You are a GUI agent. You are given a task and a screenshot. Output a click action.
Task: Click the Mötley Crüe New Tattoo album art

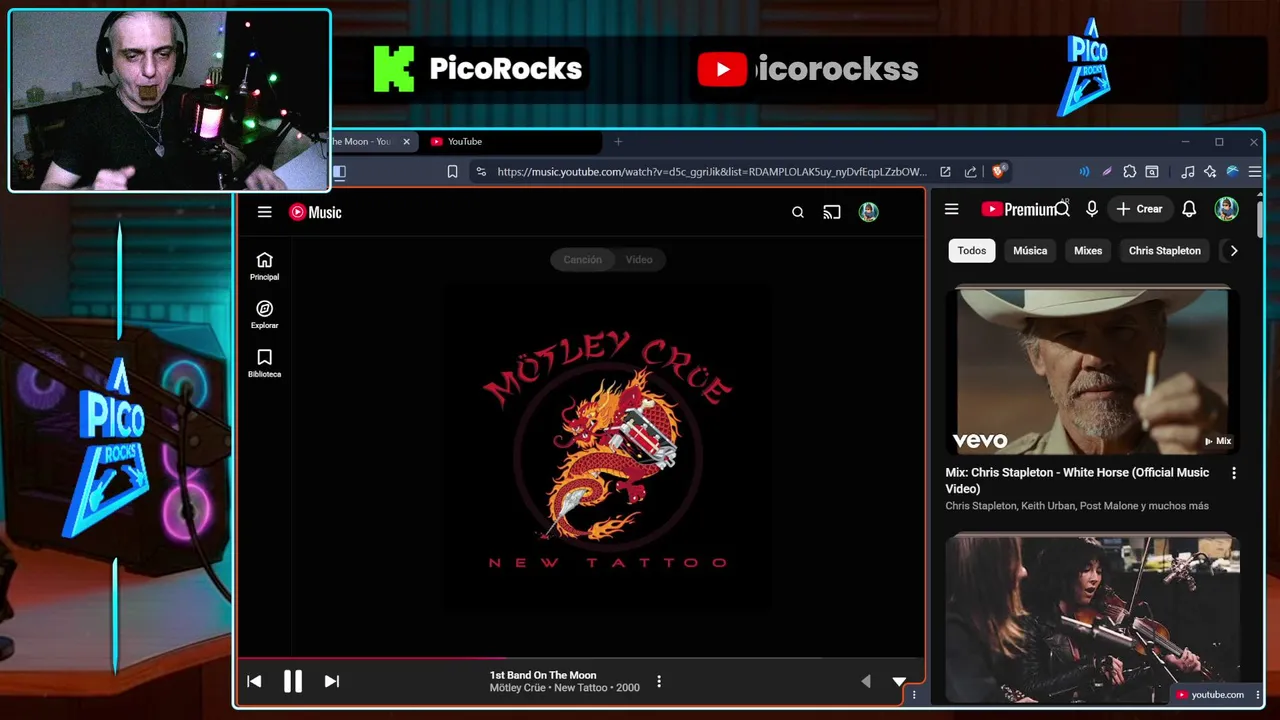point(608,450)
